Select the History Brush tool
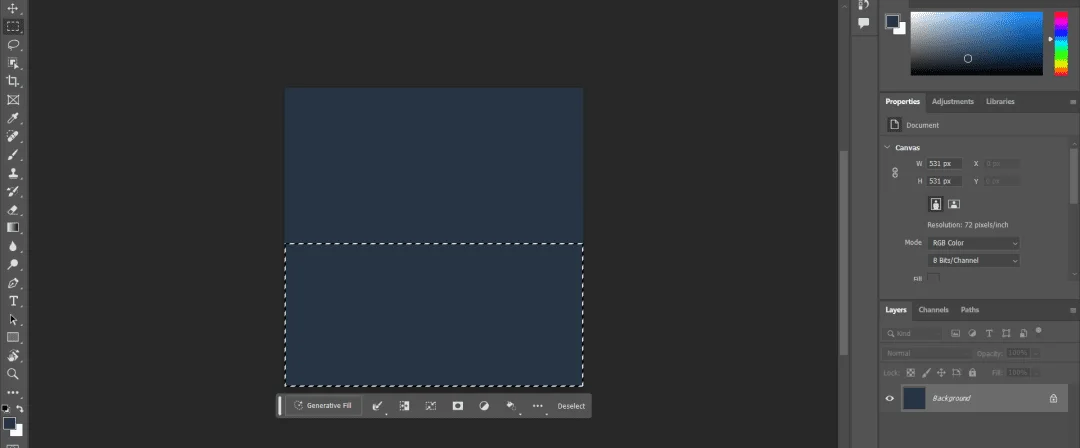1080x448 pixels. (x=12, y=191)
